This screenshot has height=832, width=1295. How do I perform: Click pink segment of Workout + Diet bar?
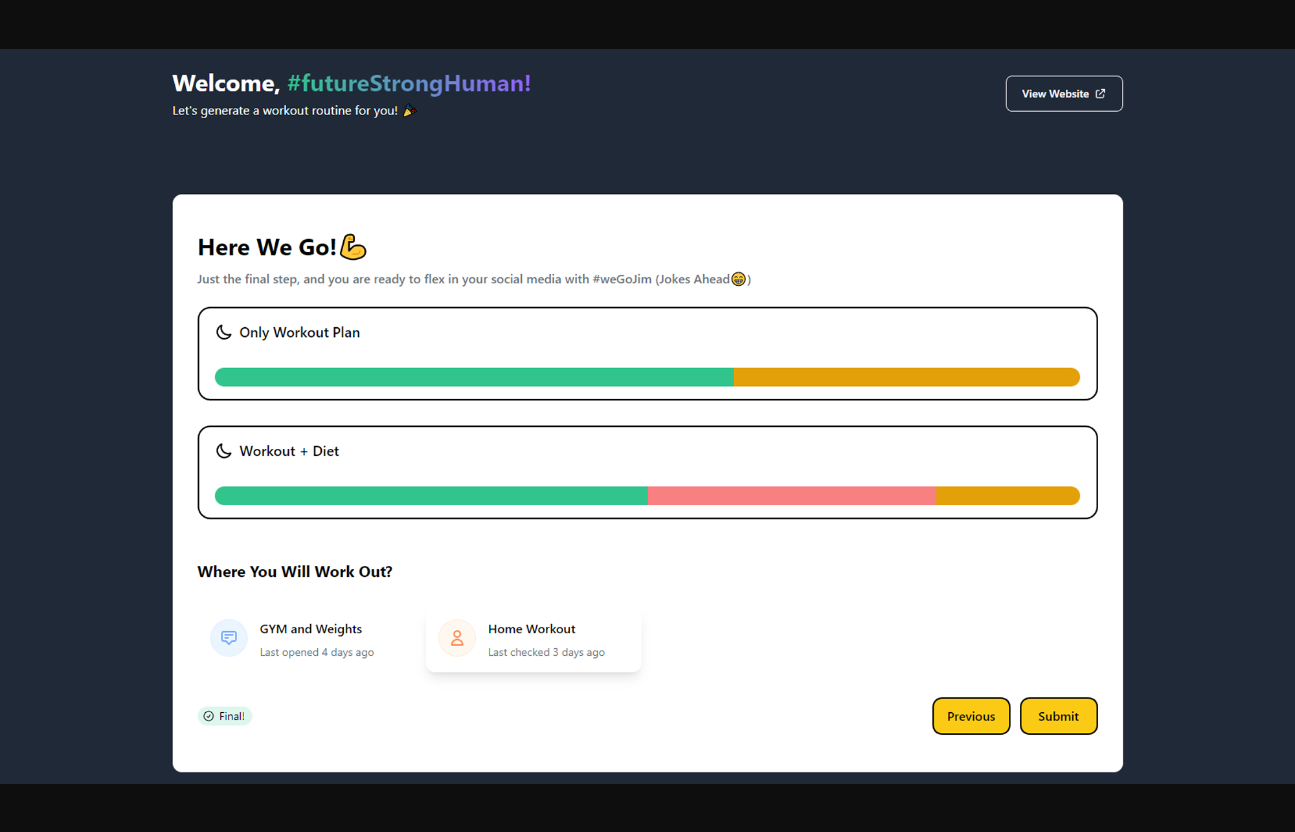[x=791, y=496]
